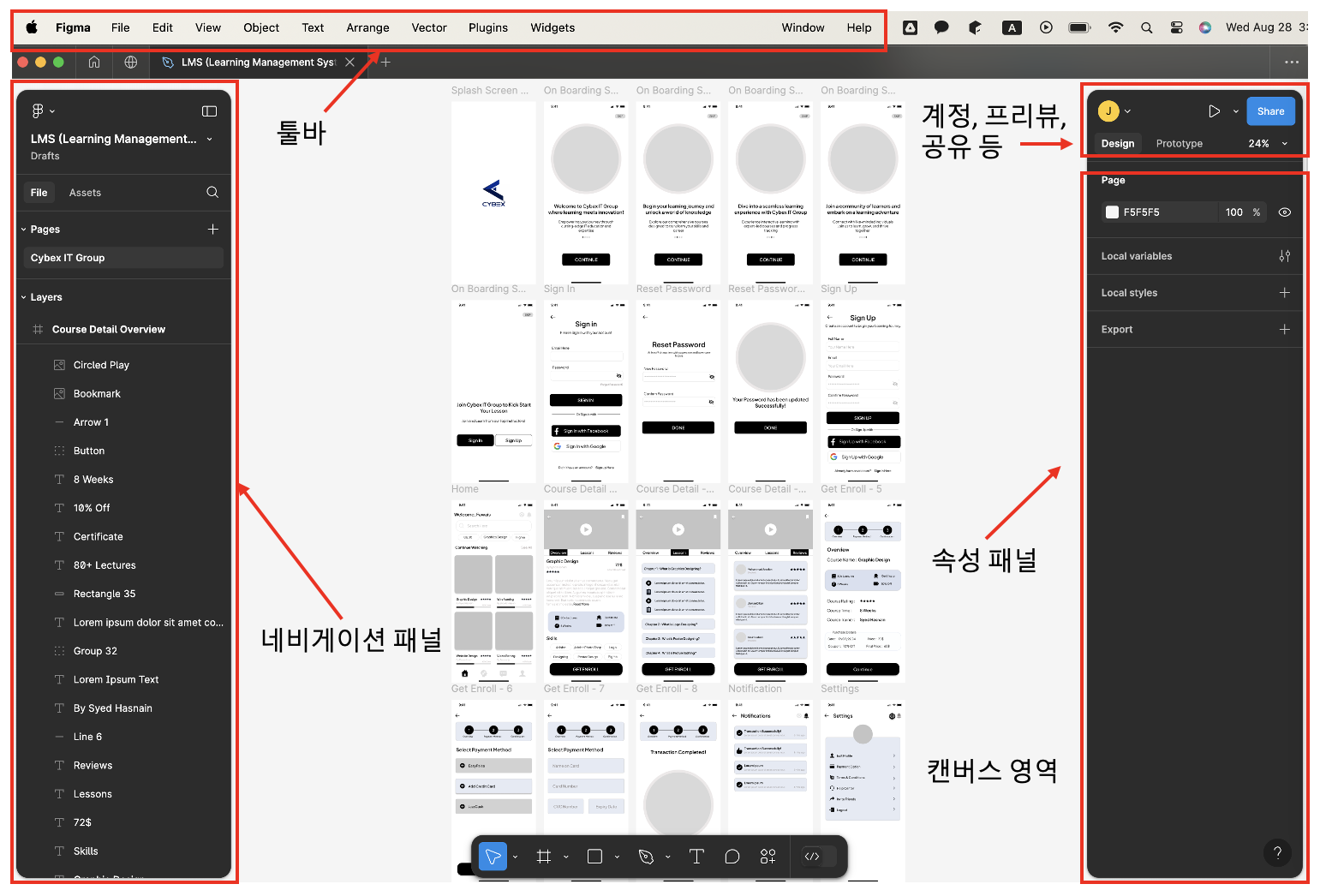Select the Text tool
This screenshot has height=896, width=1326.
[x=696, y=856]
